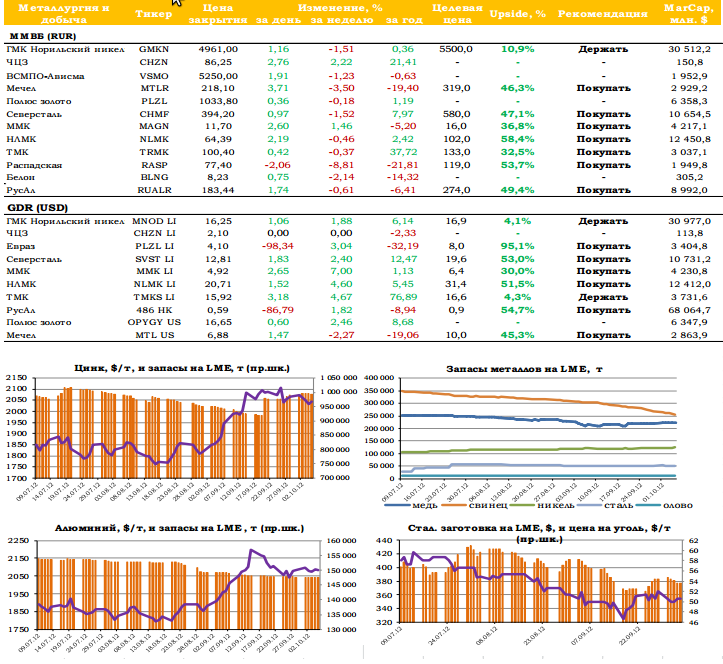Click the RUALR ticker cell
The height and width of the screenshot is (664, 723).
(154, 189)
